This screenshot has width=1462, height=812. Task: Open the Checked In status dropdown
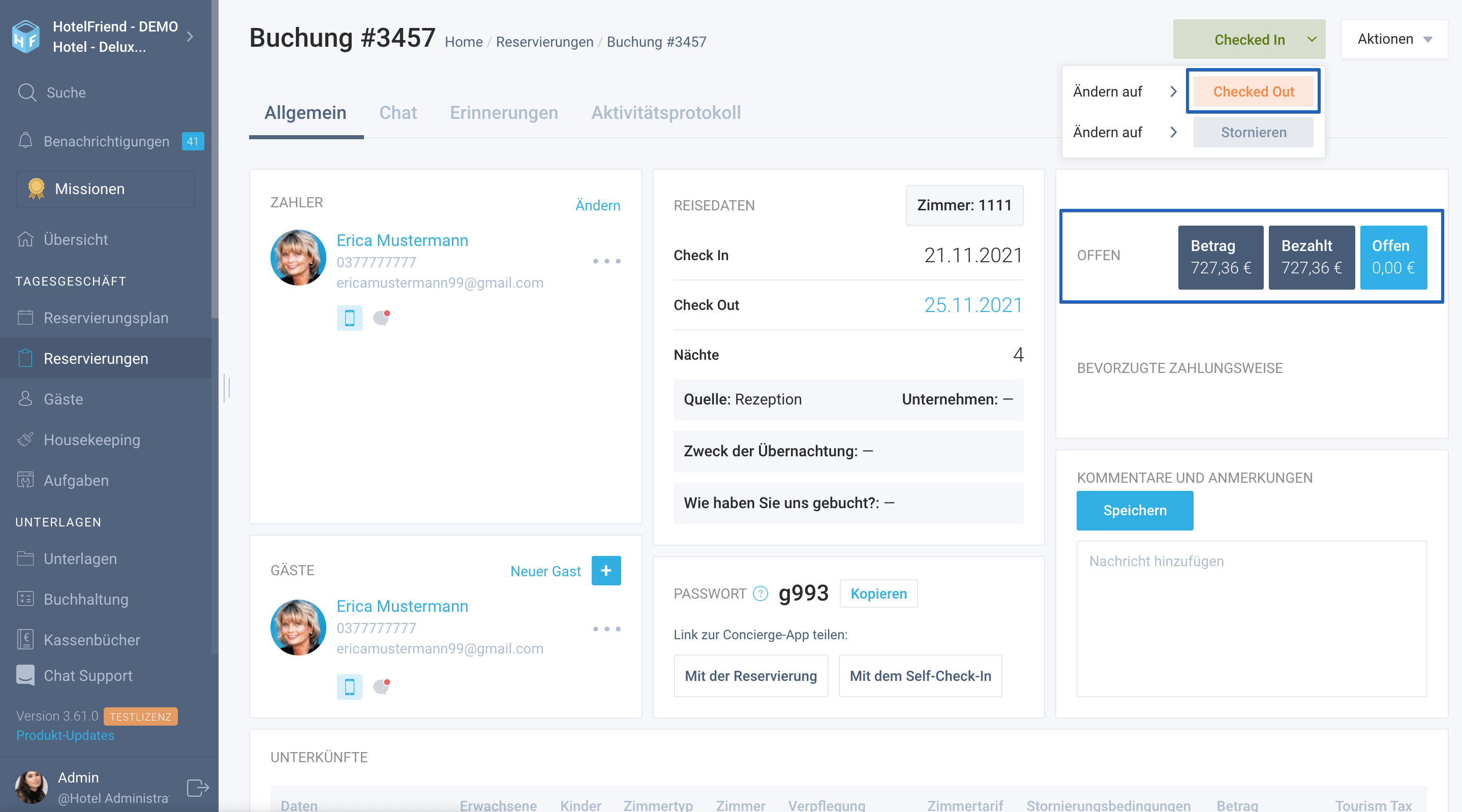pos(1249,39)
